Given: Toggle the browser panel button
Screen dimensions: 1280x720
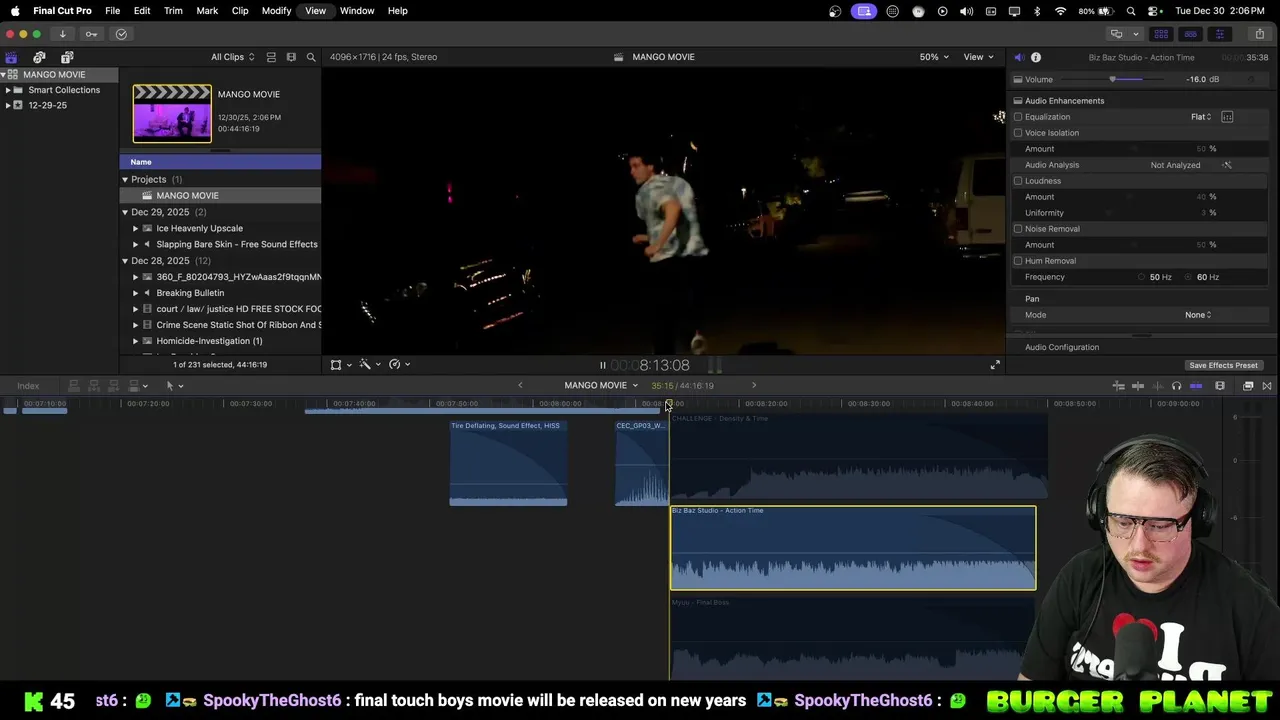Looking at the screenshot, I should [x=1161, y=34].
